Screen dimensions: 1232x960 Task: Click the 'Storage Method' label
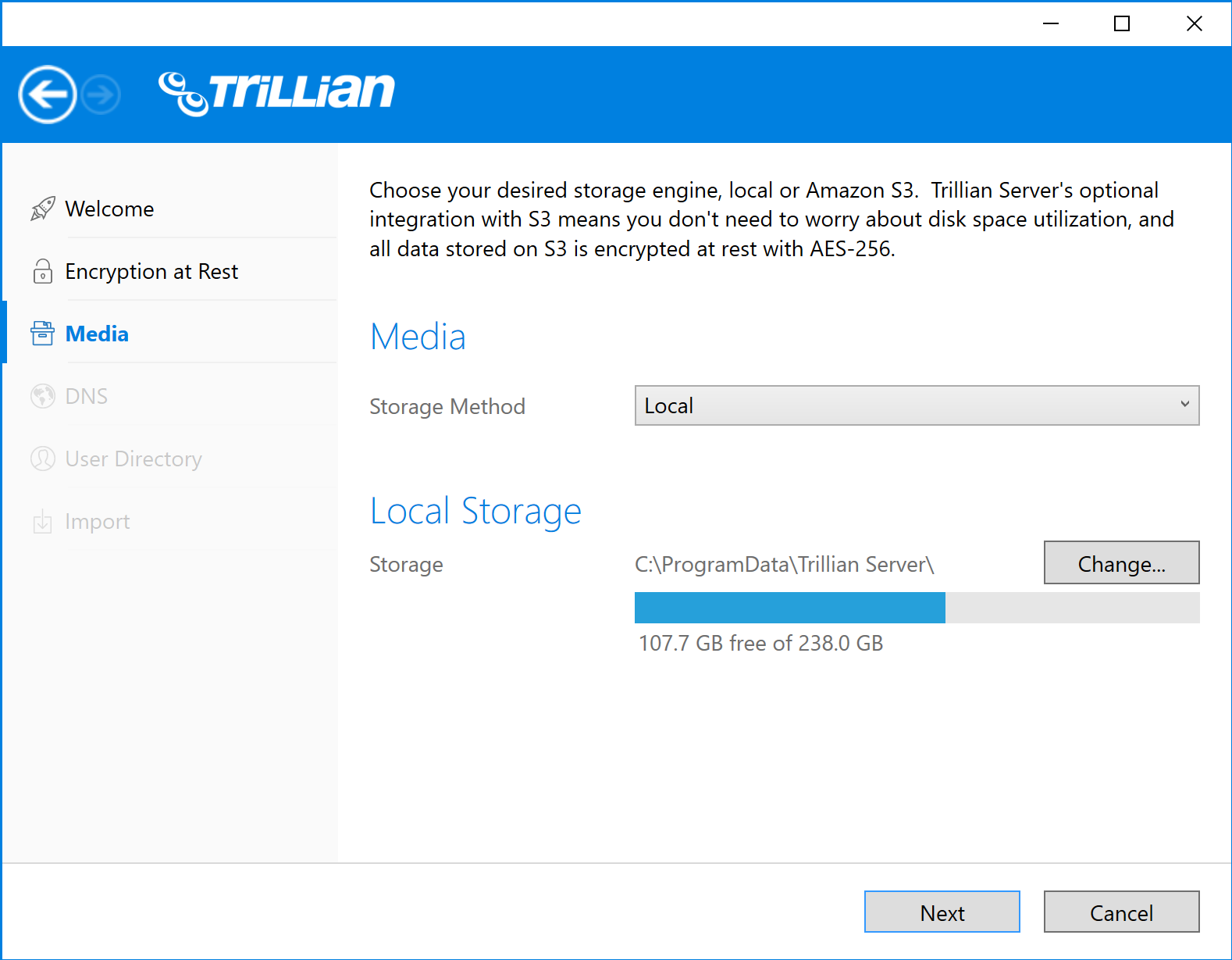coord(447,406)
